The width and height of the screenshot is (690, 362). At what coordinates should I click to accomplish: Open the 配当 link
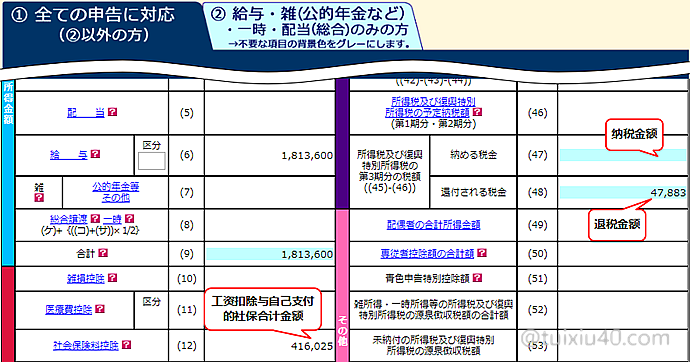pos(86,113)
